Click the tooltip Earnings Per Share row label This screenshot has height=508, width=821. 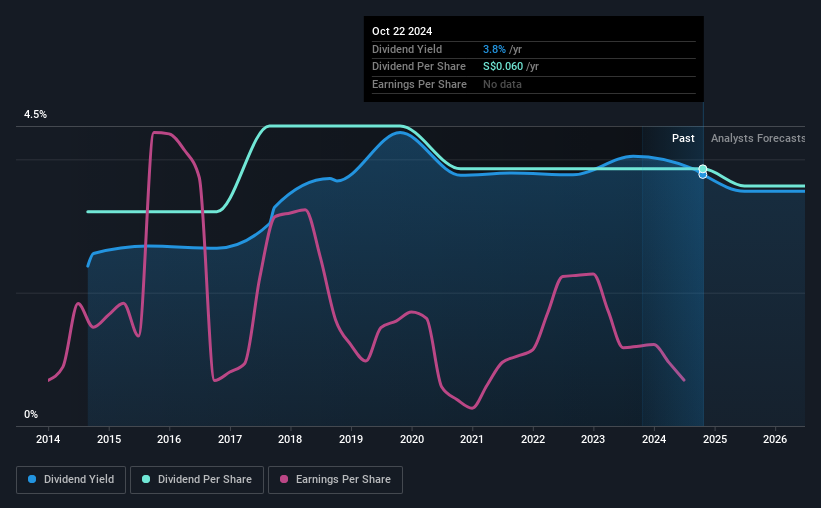[419, 84]
